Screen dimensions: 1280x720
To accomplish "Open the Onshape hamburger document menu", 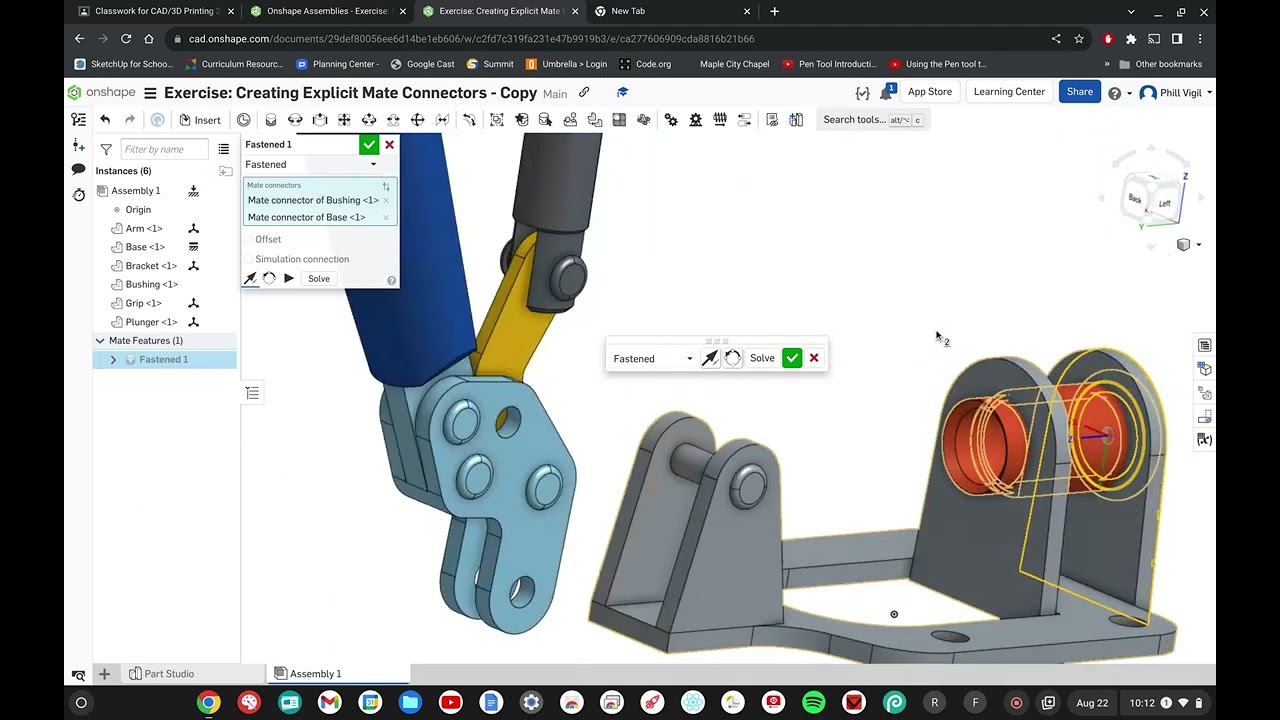I will [150, 93].
